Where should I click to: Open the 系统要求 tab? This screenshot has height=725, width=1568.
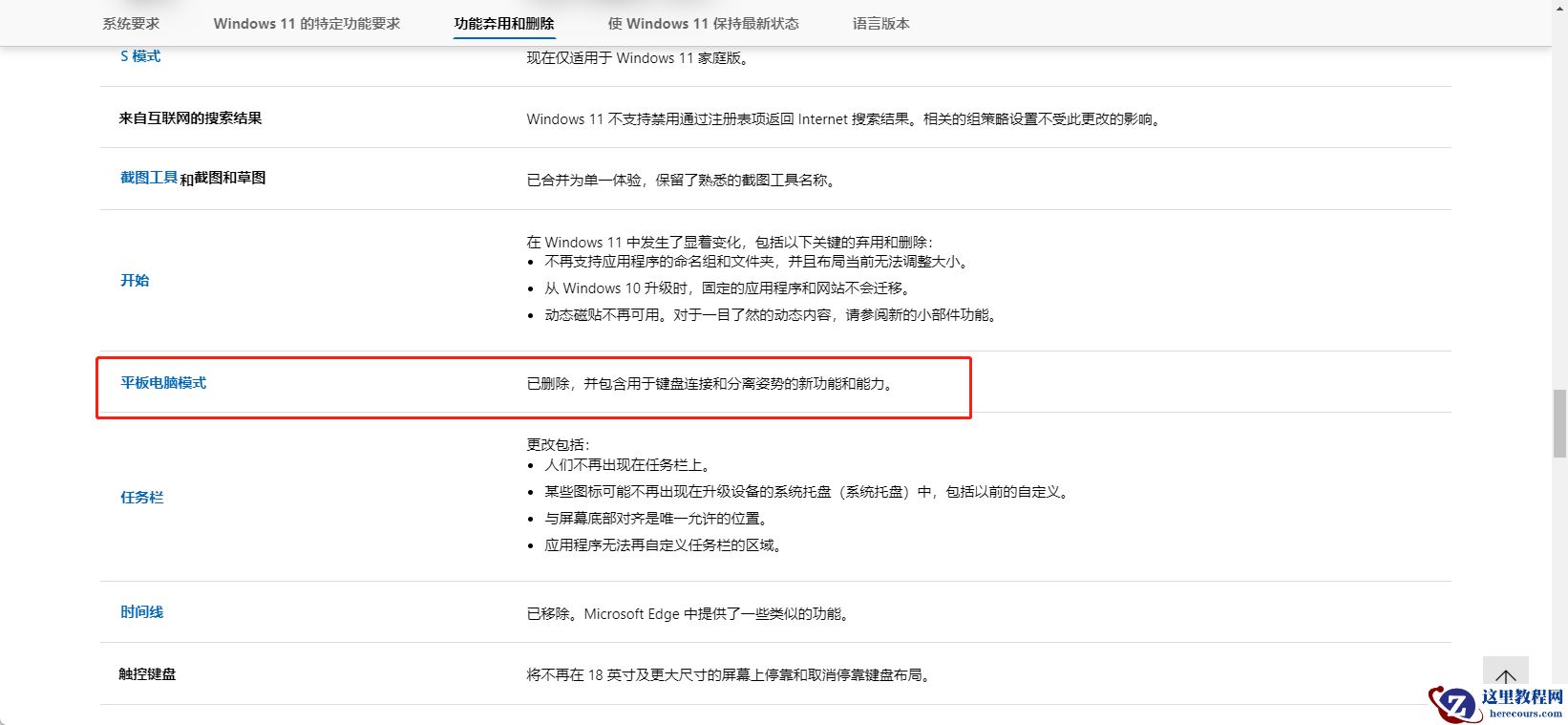pos(131,24)
